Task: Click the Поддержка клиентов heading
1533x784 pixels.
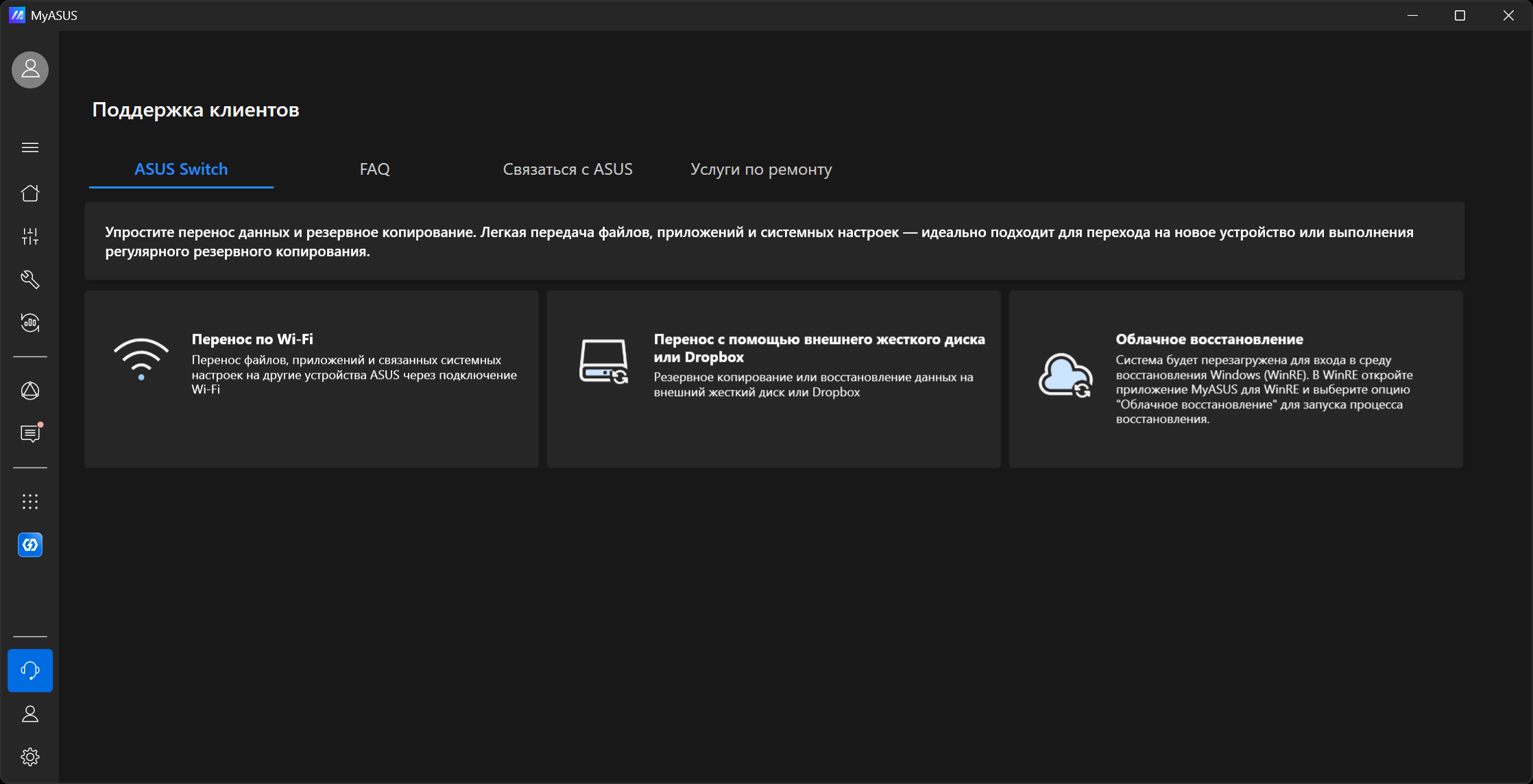Action: tap(195, 110)
